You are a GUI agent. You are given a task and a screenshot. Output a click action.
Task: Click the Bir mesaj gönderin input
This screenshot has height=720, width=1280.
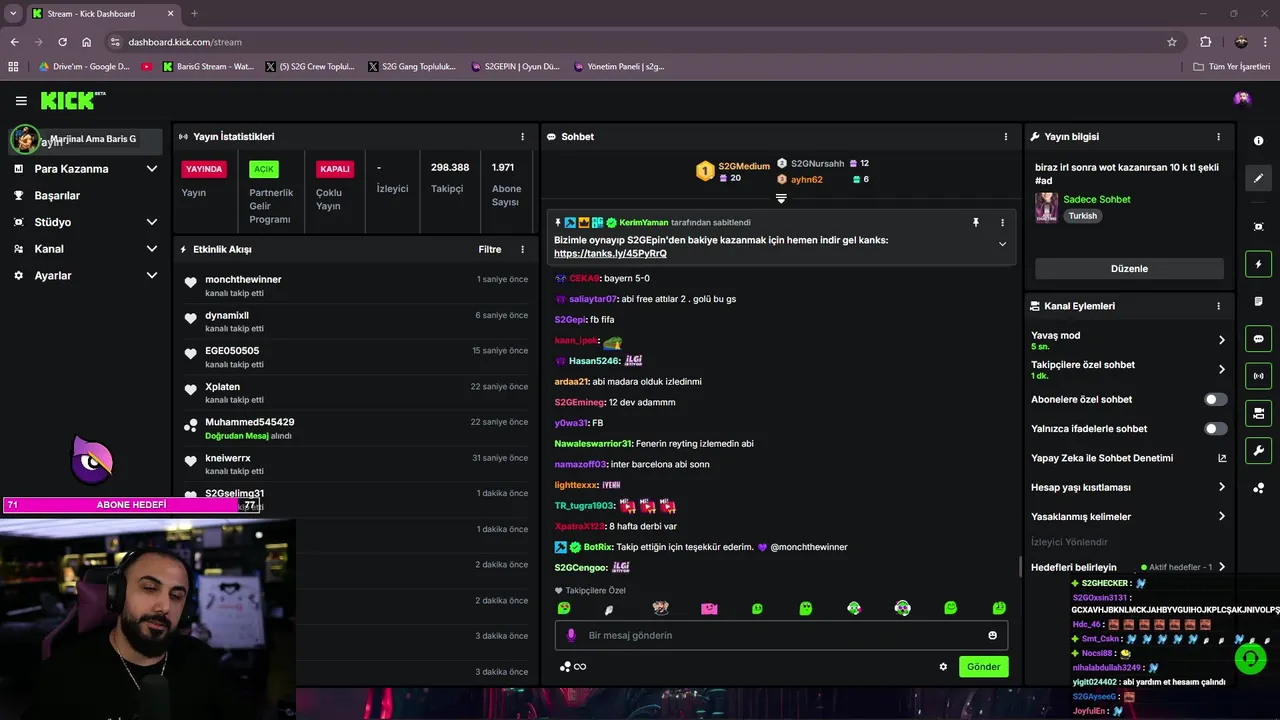coord(781,635)
